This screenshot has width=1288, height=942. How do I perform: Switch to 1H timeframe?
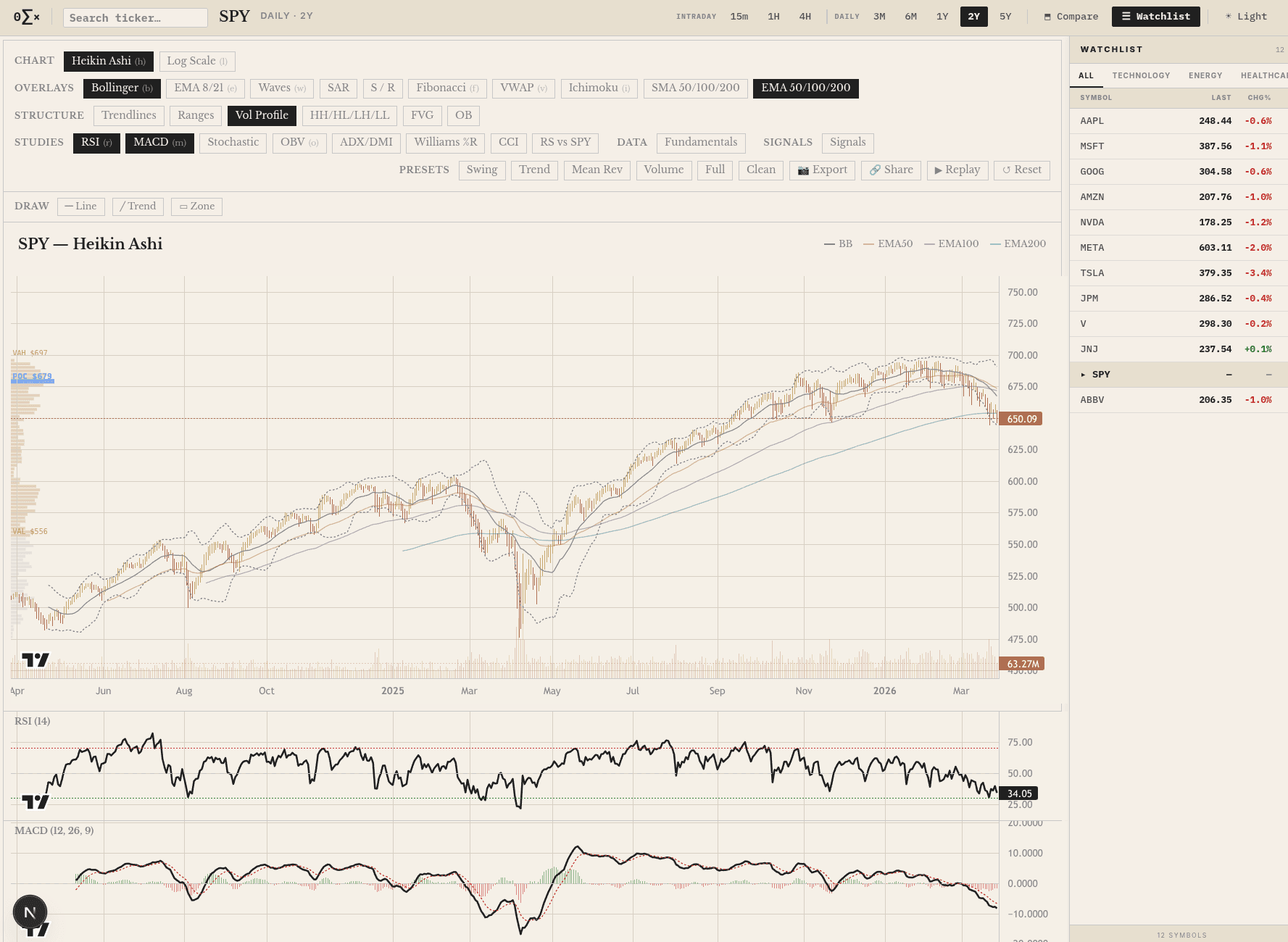point(774,17)
